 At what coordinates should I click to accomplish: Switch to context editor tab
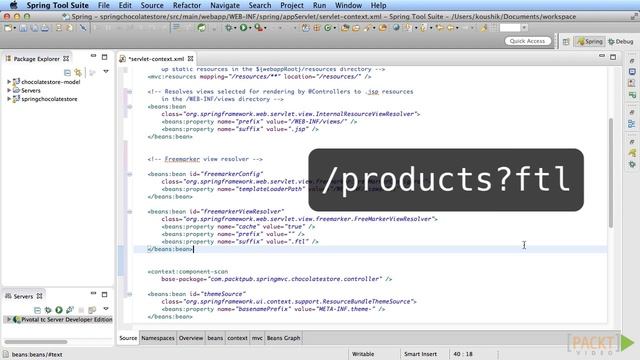pyautogui.click(x=237, y=338)
